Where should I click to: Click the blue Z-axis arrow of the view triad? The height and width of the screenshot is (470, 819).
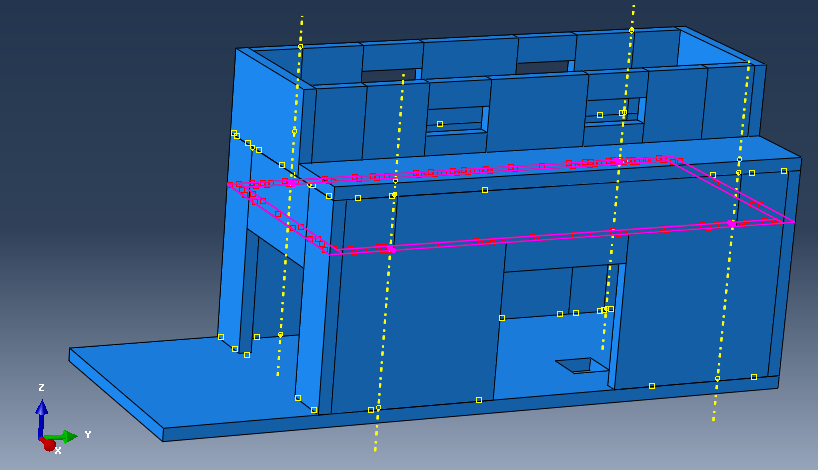41,418
